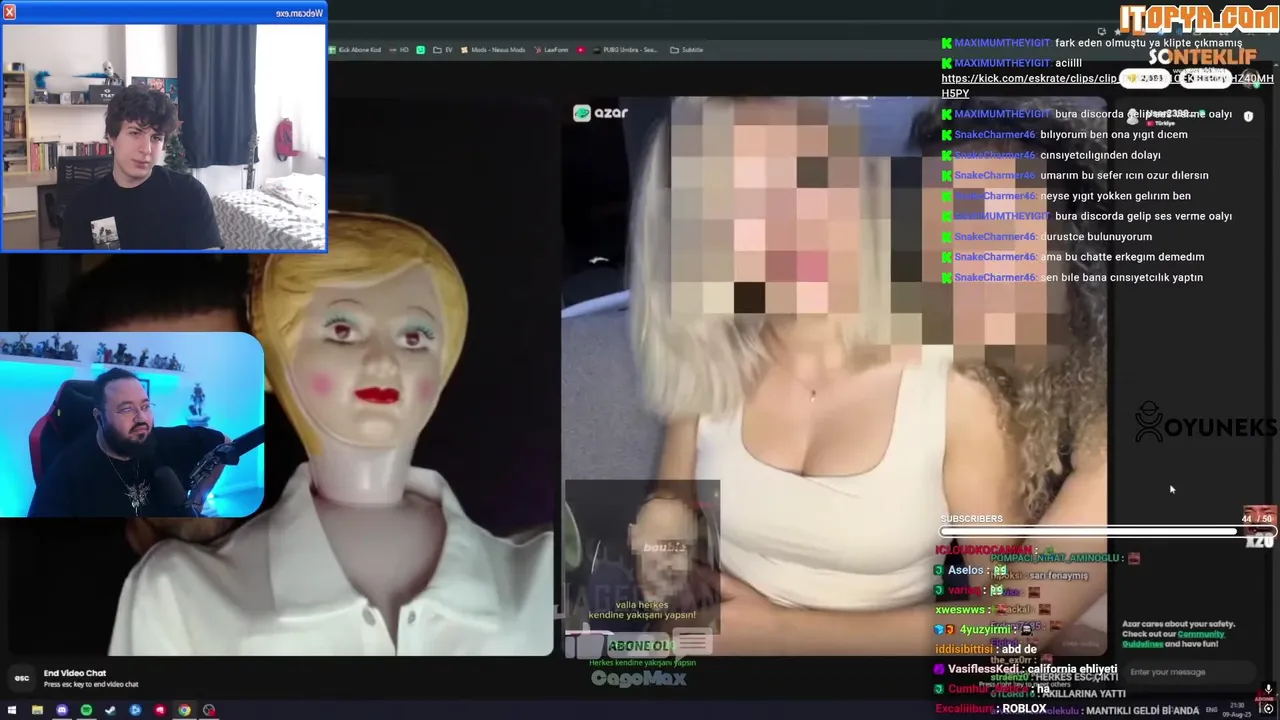Screen dimensions: 1280x720
Task: Open the Windows Start menu
Action: tap(12, 710)
